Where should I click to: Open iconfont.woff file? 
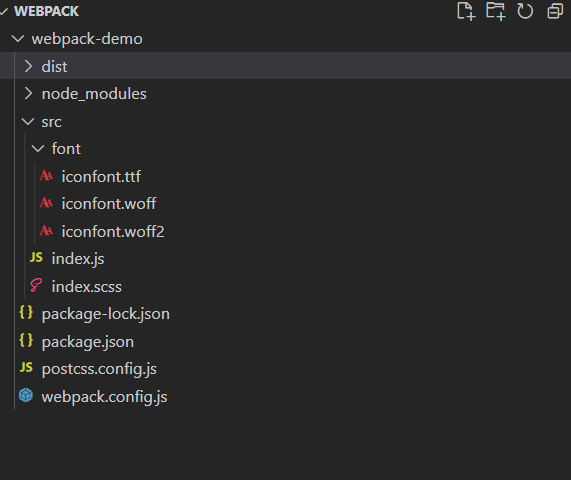pos(109,204)
